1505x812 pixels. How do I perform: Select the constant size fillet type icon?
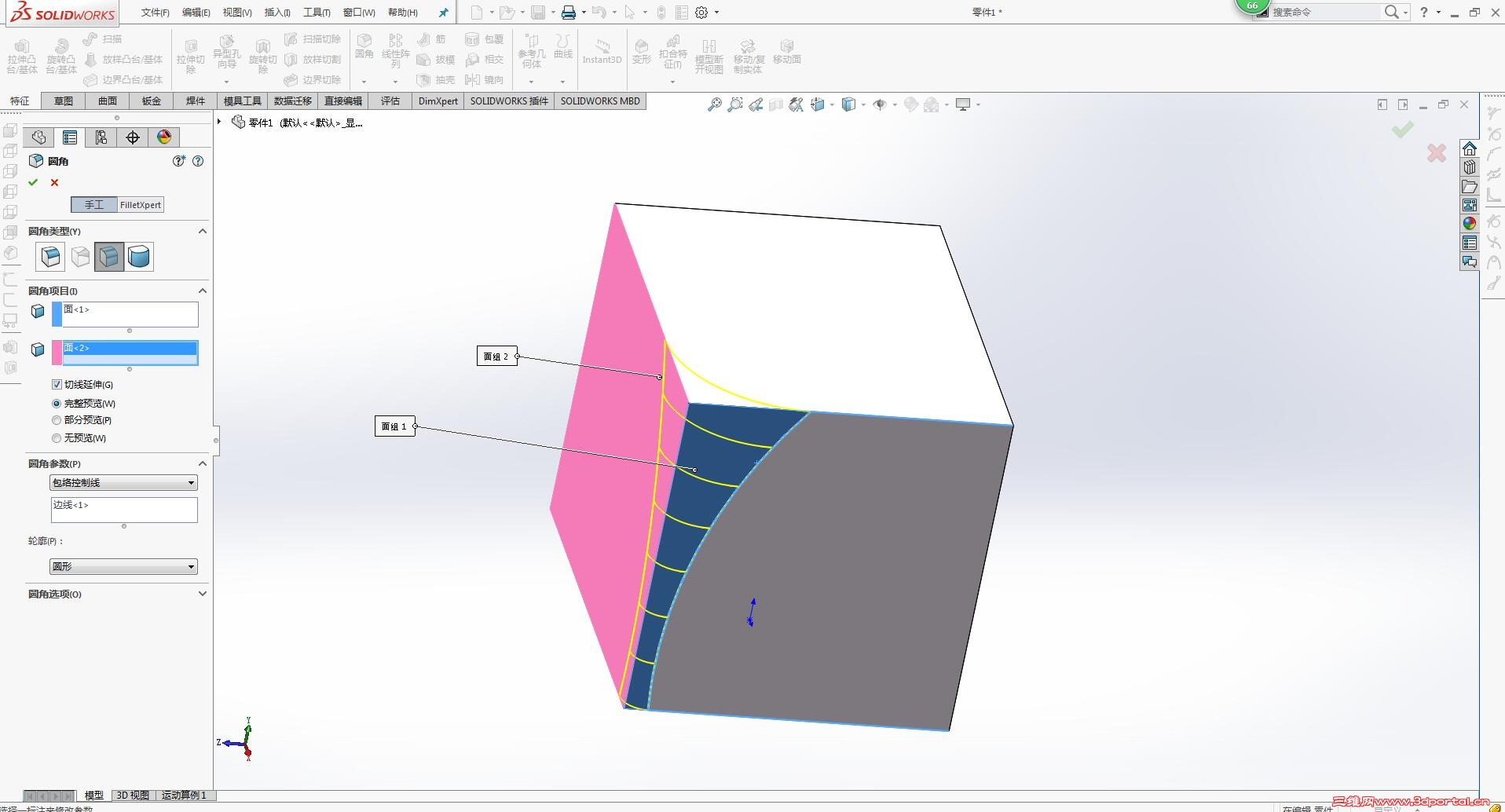pyautogui.click(x=50, y=257)
